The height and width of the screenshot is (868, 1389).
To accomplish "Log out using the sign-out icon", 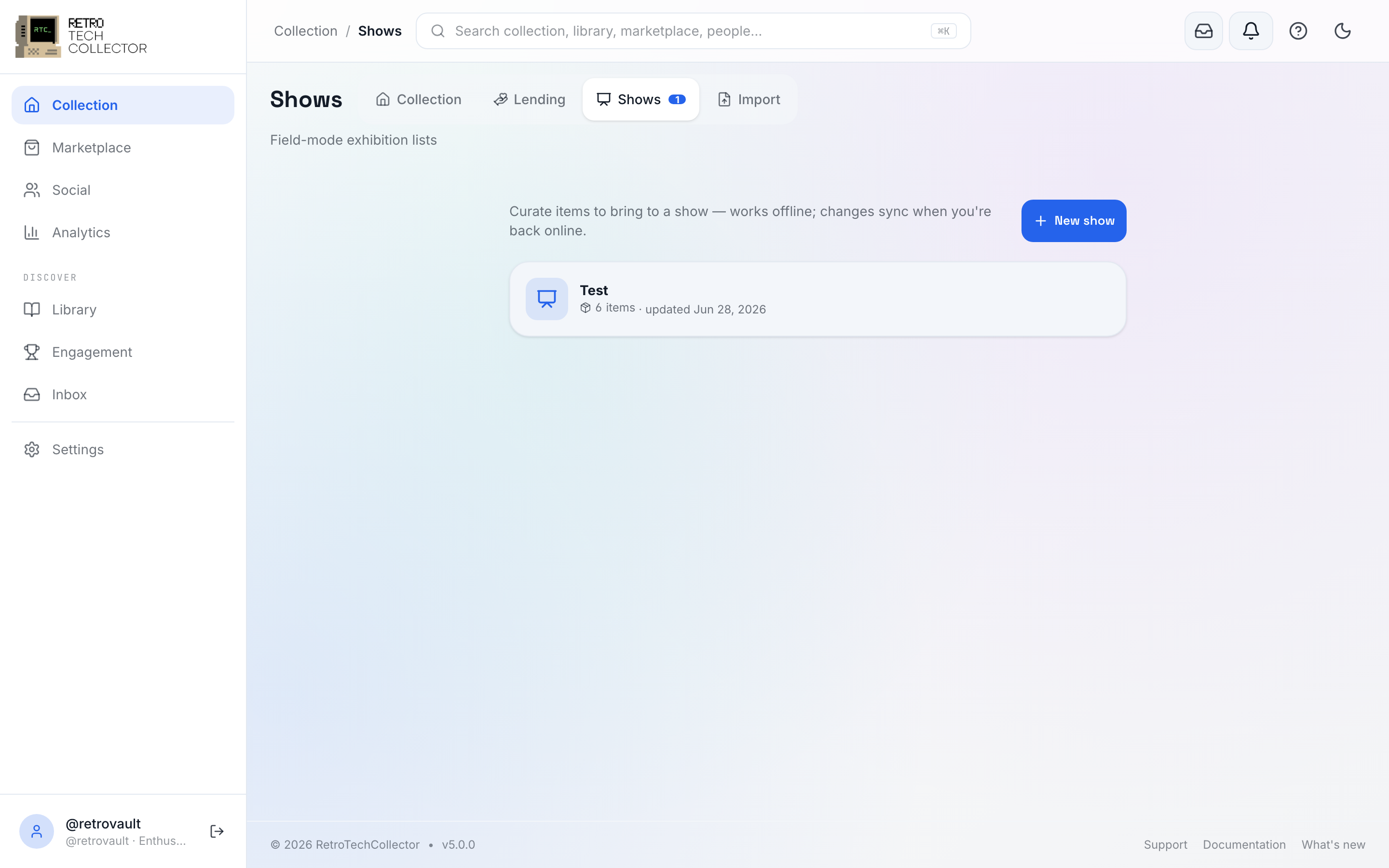I will [217, 831].
